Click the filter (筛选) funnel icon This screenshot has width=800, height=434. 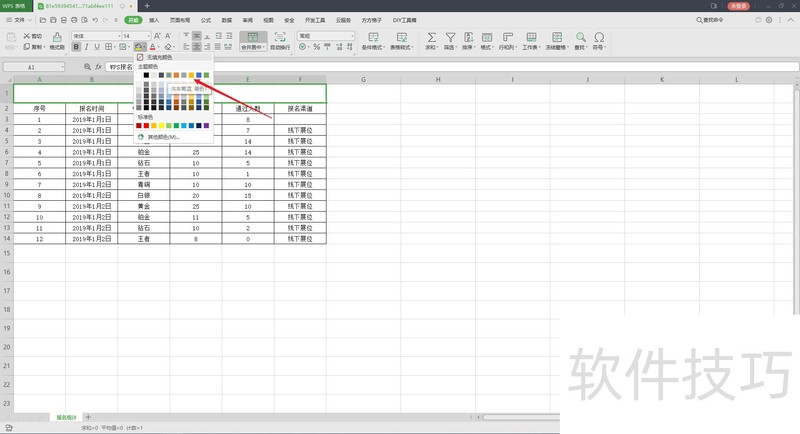[x=450, y=37]
